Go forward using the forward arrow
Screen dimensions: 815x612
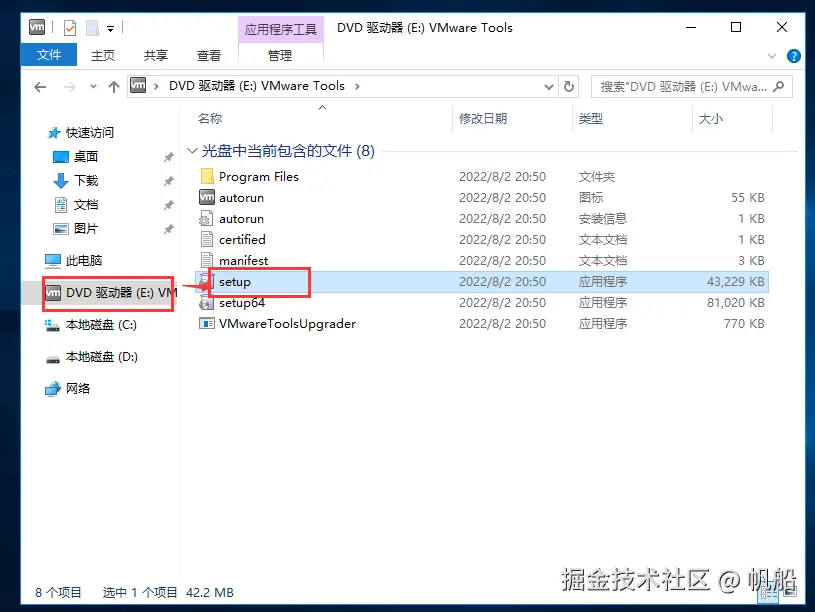click(69, 87)
